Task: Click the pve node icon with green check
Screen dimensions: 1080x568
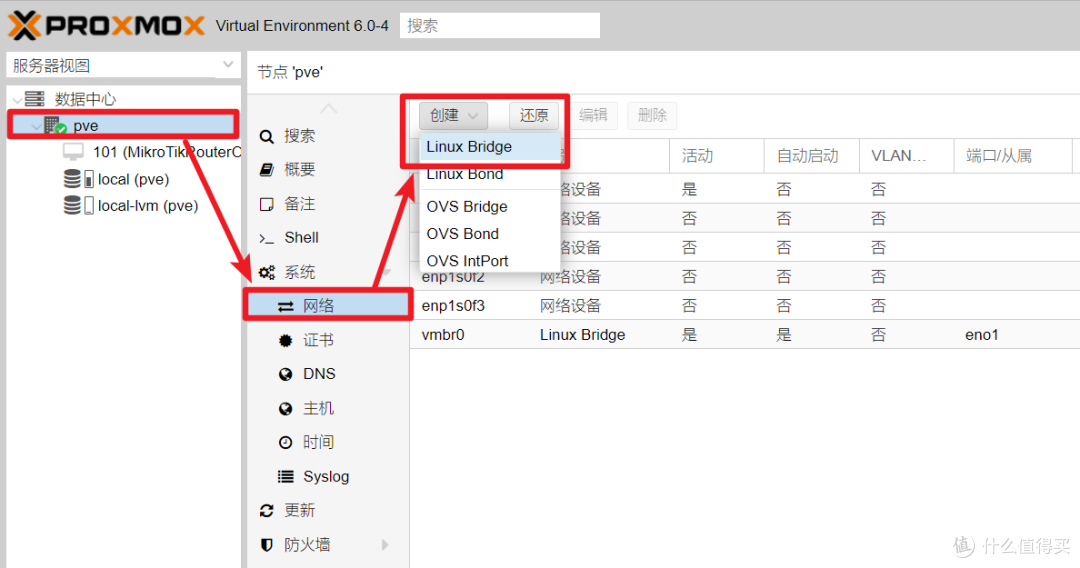Action: (55, 125)
